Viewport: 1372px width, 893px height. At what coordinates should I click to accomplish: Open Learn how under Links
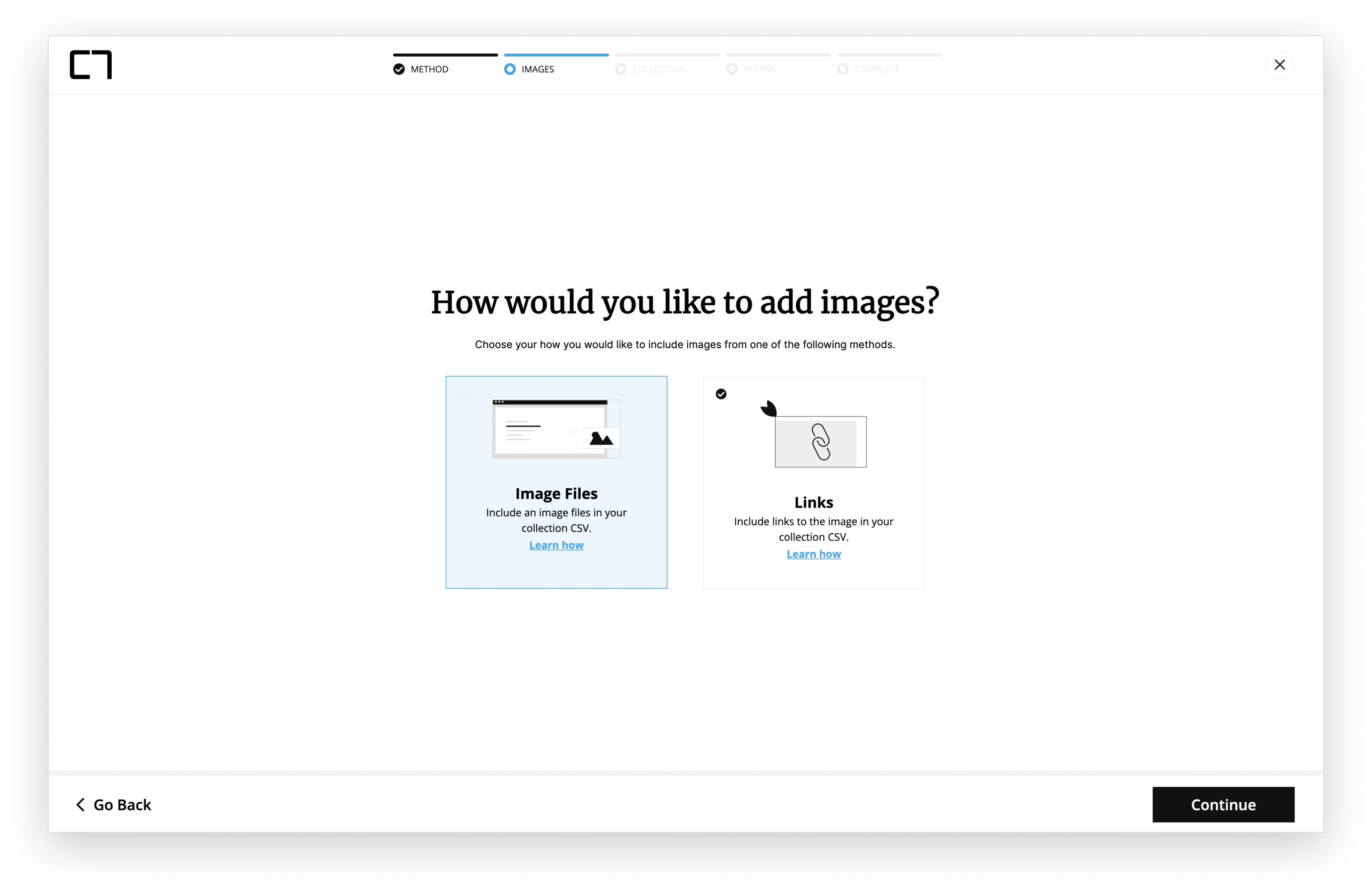pos(813,554)
